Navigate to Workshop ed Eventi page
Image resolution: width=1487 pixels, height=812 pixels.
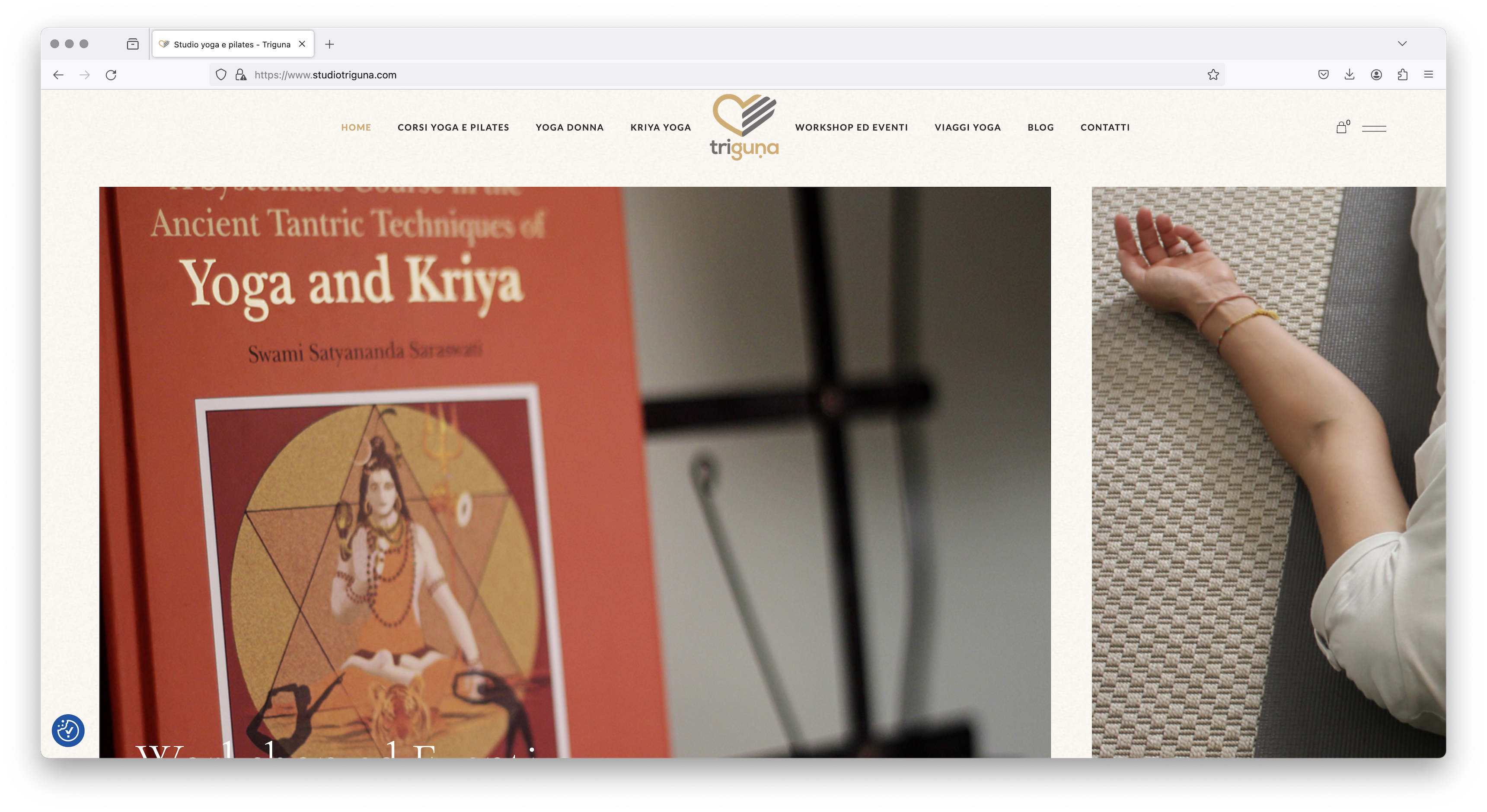click(x=852, y=127)
